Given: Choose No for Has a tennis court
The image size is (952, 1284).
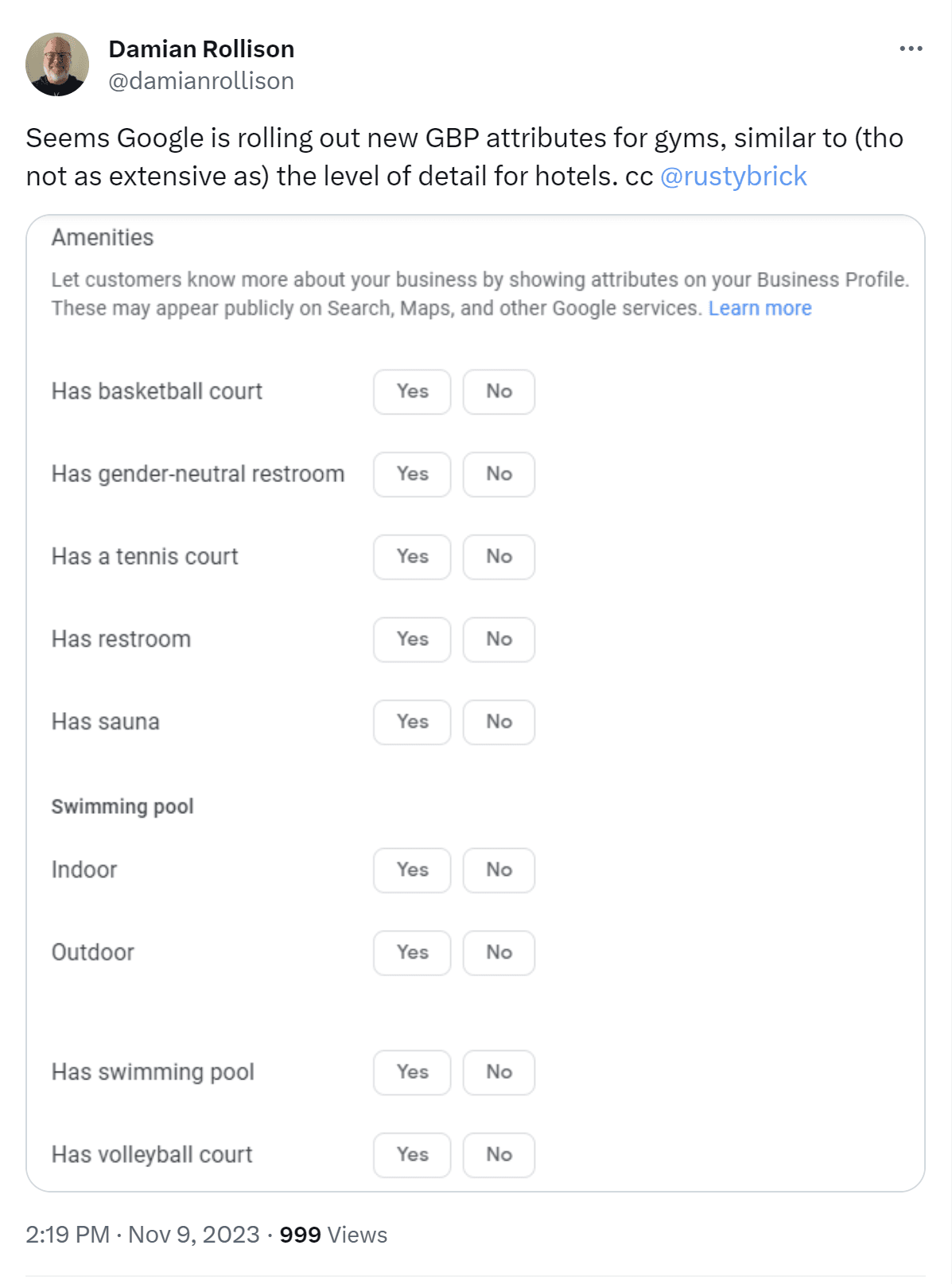Looking at the screenshot, I should click(499, 557).
